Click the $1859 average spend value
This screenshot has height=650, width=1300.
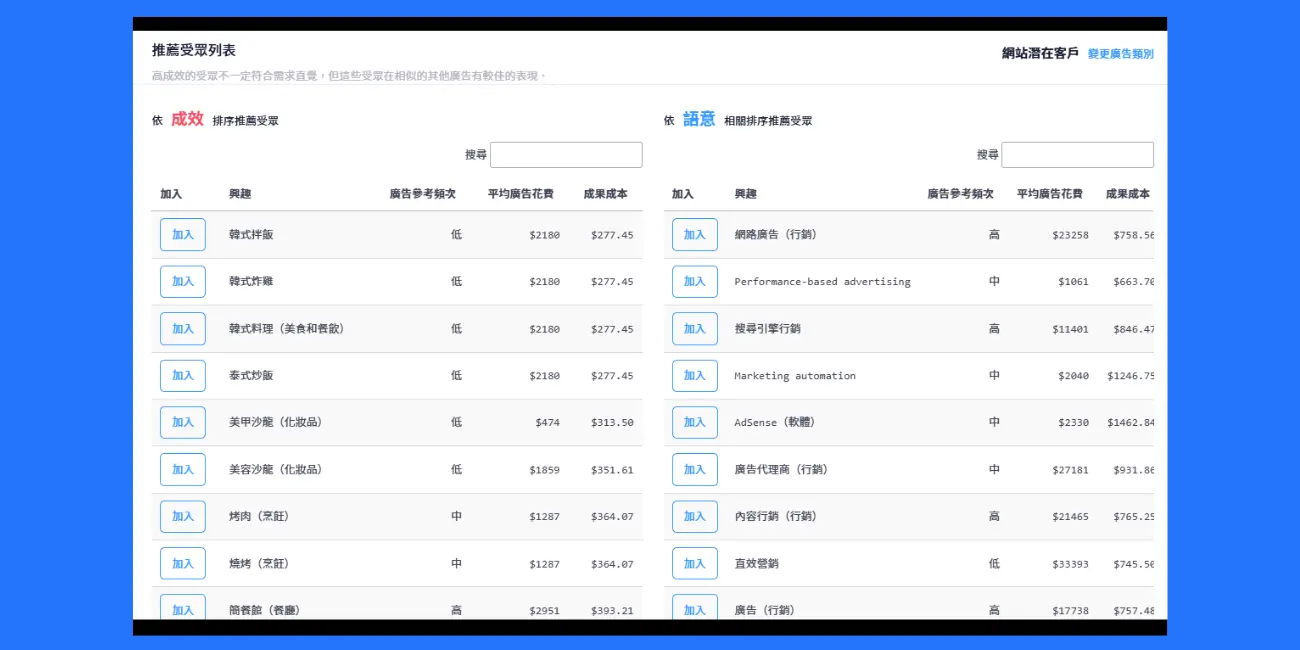tap(545, 469)
